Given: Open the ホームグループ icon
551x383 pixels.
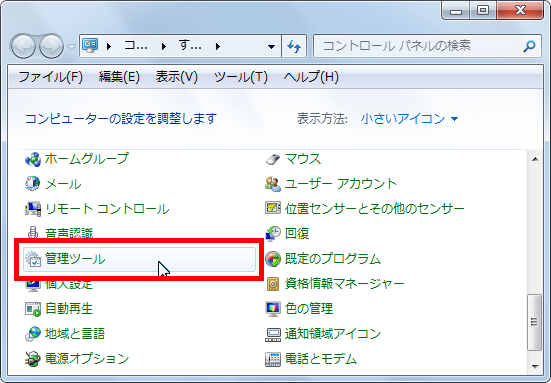Looking at the screenshot, I should click(33, 160).
